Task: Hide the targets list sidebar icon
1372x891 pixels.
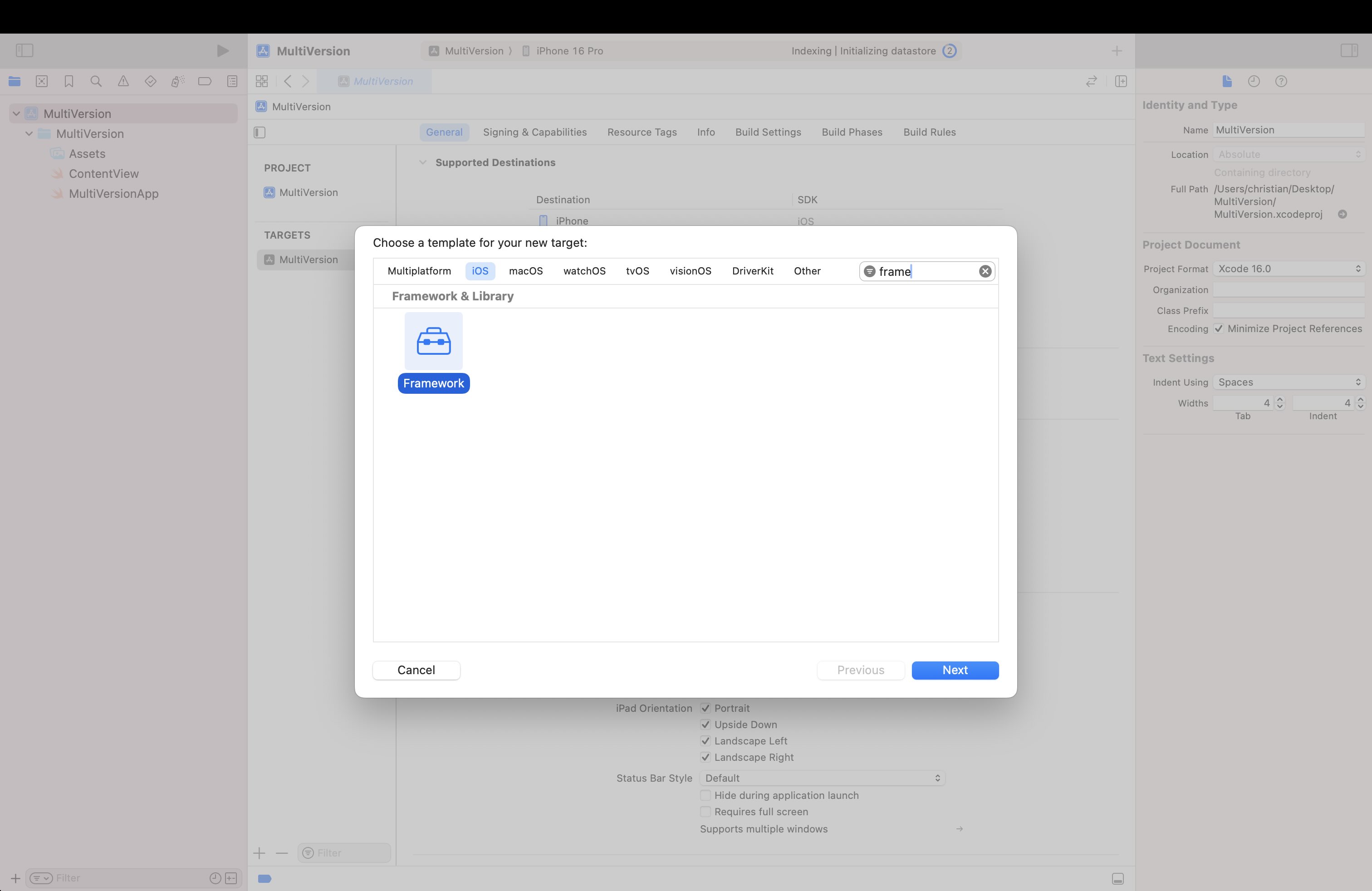Action: [x=260, y=132]
